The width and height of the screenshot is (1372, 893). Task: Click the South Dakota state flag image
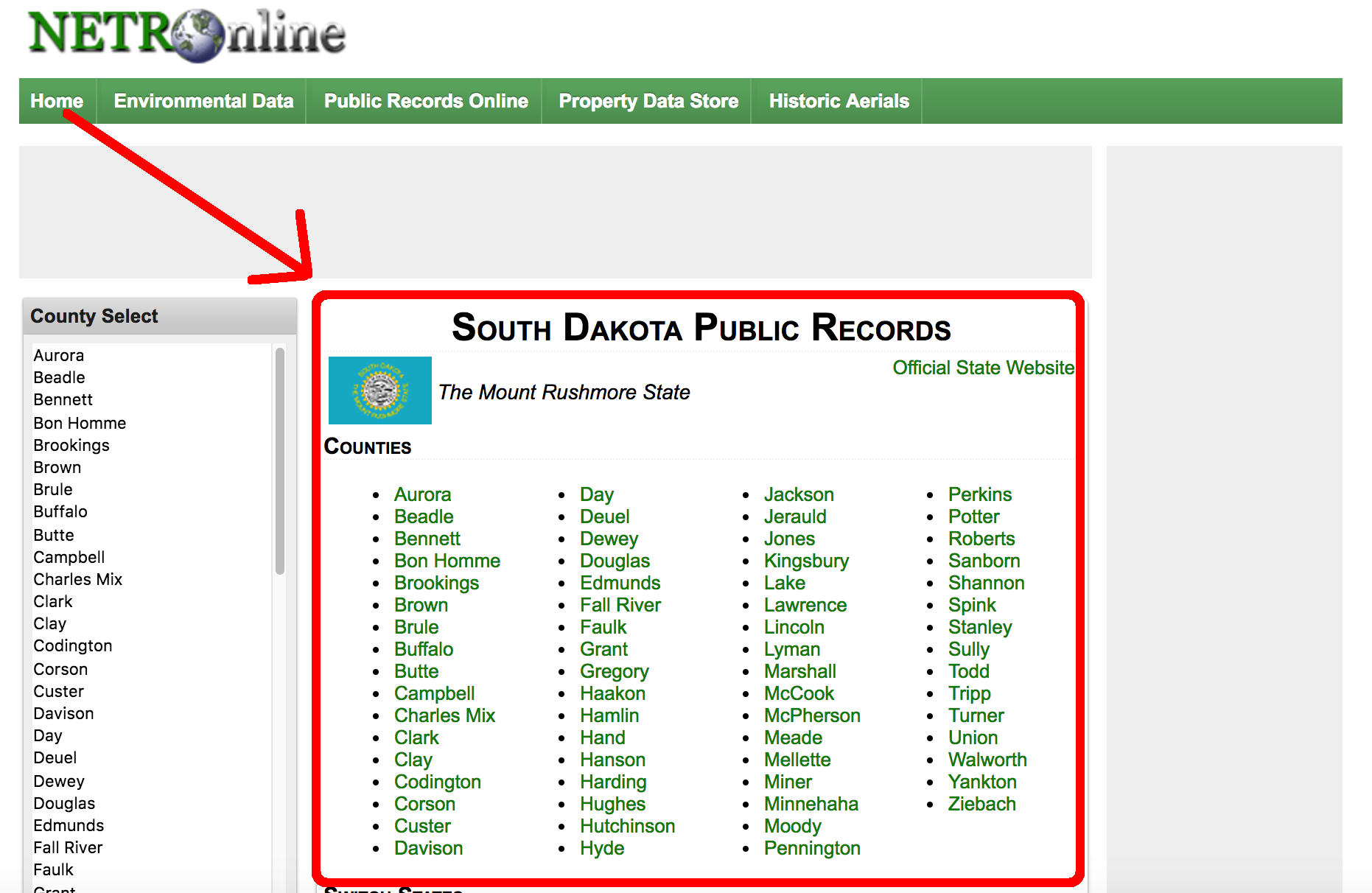pos(379,390)
